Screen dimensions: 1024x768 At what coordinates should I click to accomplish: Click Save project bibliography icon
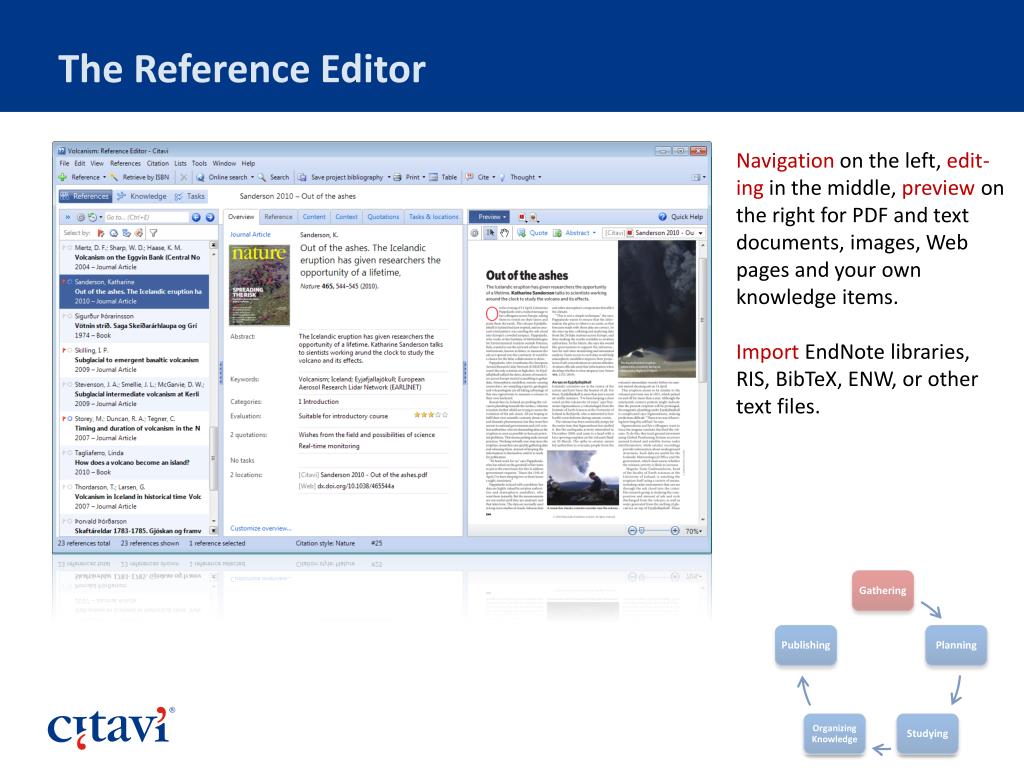coord(302,177)
